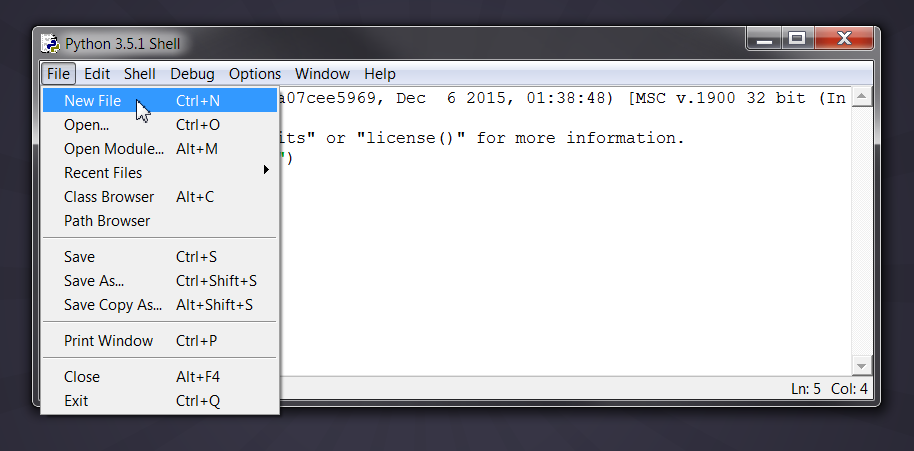Select Exit to quit IDLE

160,400
